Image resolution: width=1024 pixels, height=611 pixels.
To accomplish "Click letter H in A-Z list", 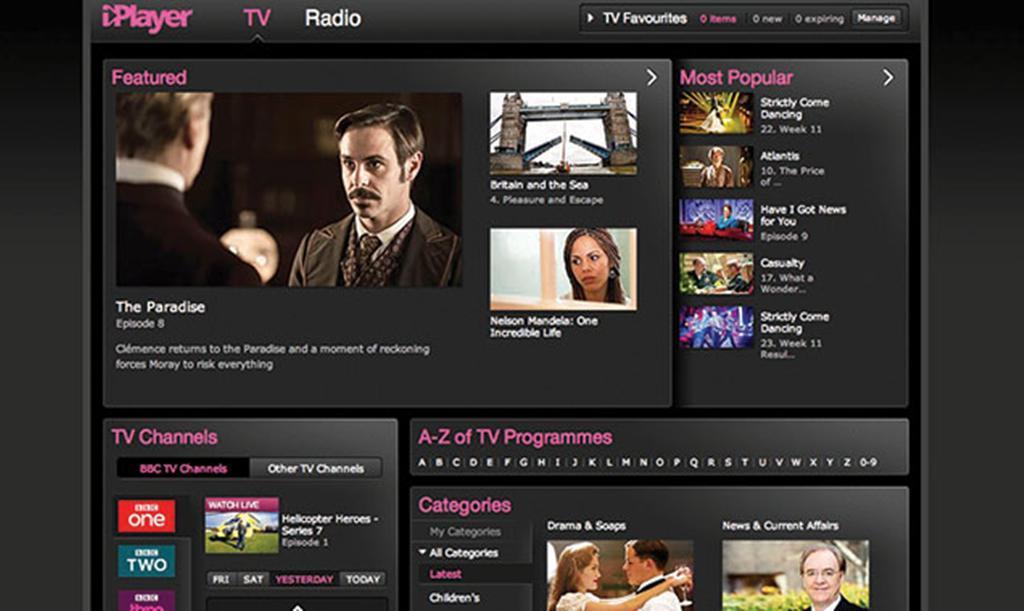I will pos(541,462).
